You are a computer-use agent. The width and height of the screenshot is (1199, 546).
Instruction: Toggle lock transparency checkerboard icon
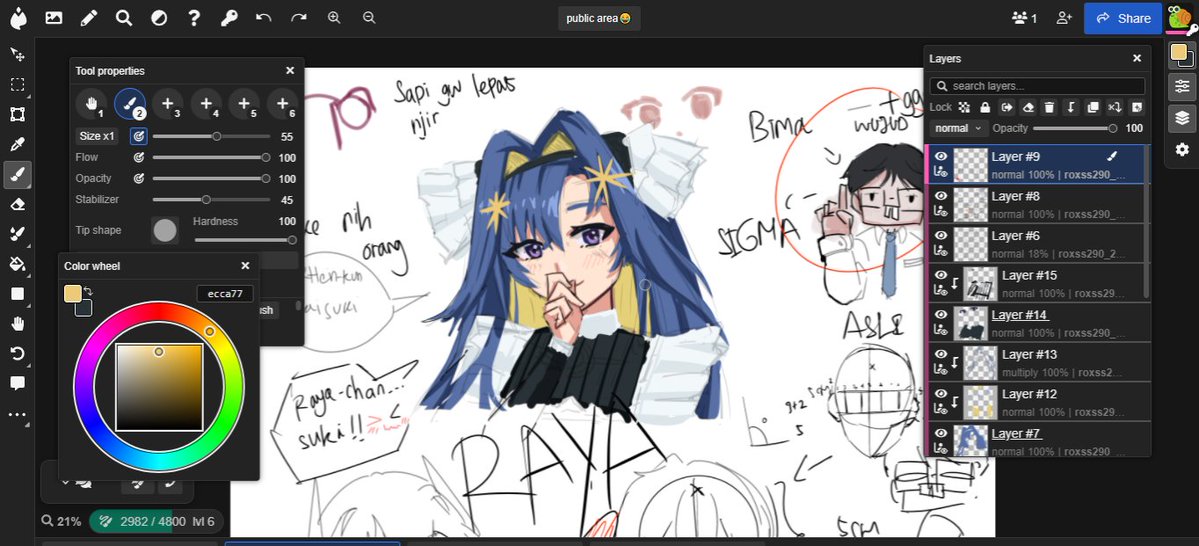click(964, 107)
